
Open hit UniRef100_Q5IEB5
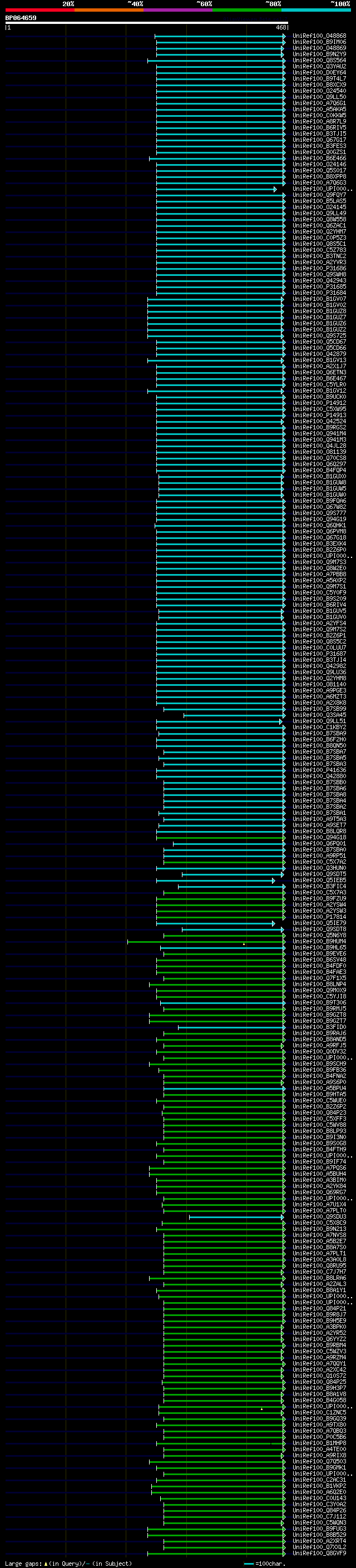319,880
